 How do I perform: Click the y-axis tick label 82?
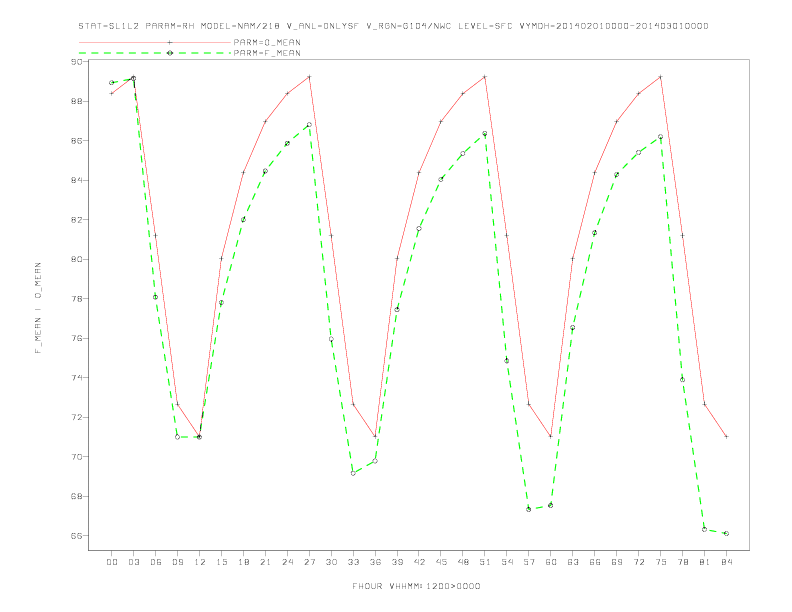(x=76, y=220)
